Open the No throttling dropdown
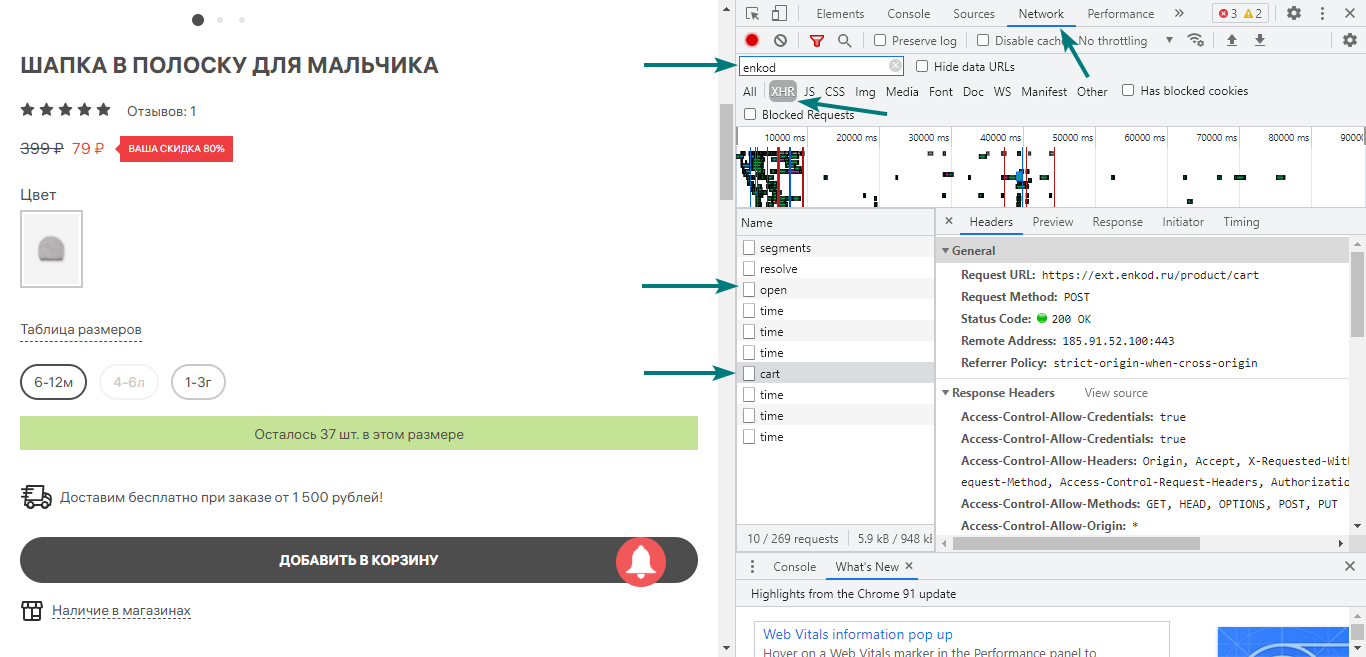 click(x=1126, y=41)
